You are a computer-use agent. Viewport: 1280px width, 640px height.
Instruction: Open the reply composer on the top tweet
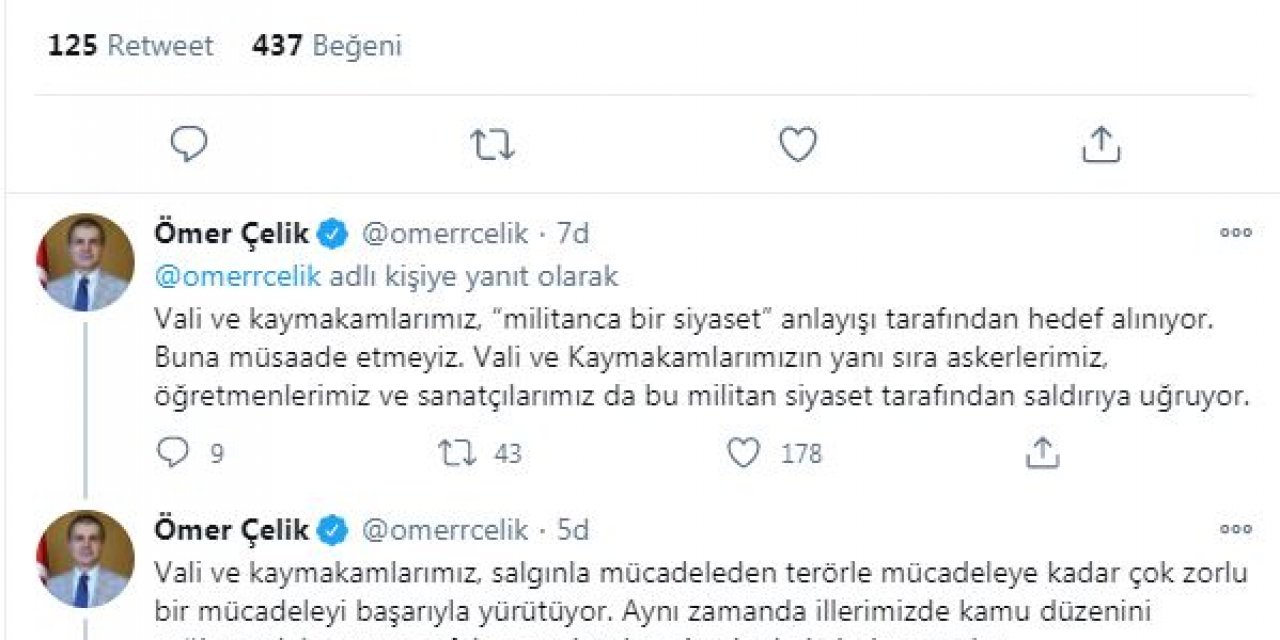[x=188, y=143]
